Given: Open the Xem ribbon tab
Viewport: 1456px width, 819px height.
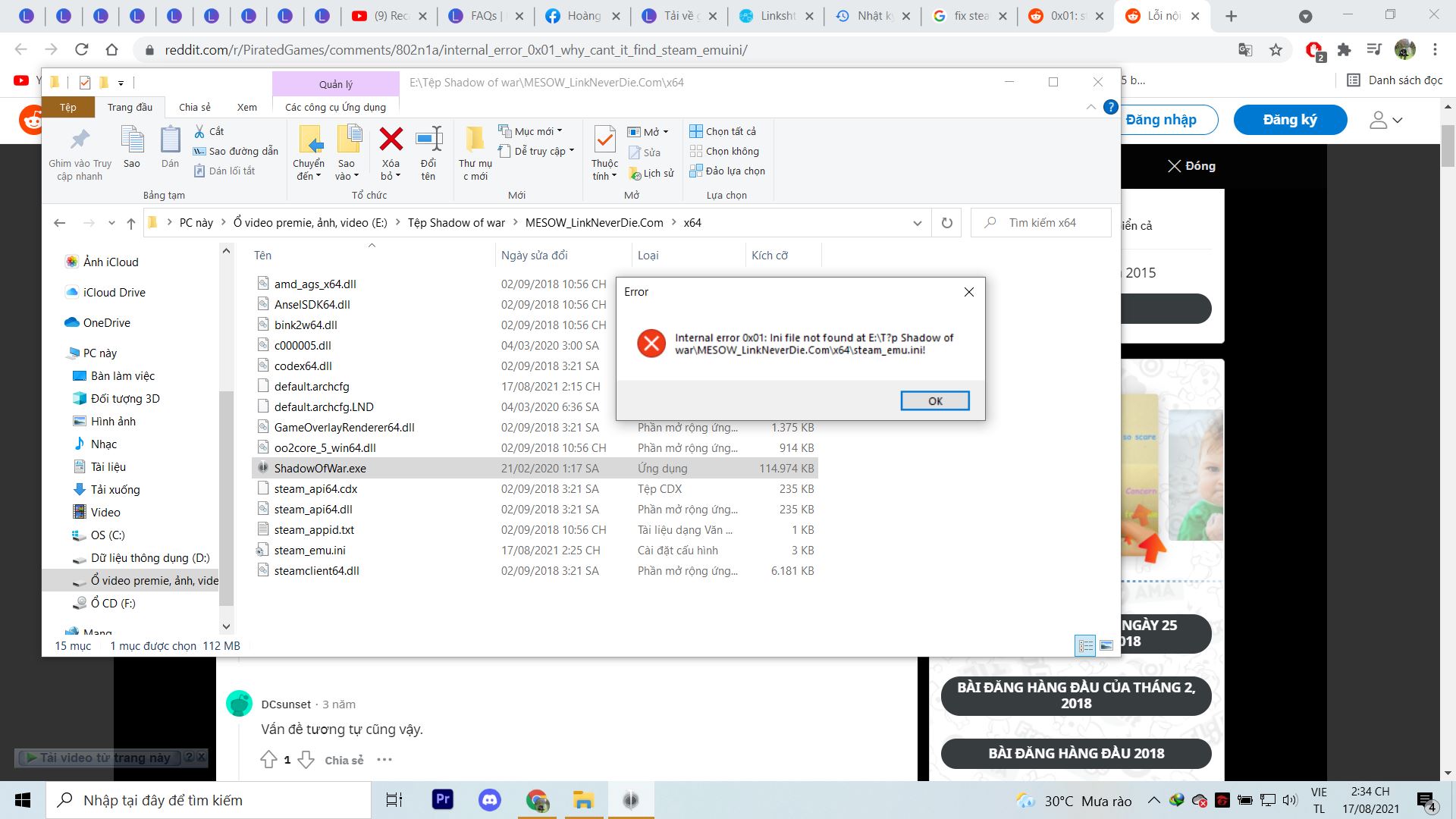Looking at the screenshot, I should click(x=246, y=107).
